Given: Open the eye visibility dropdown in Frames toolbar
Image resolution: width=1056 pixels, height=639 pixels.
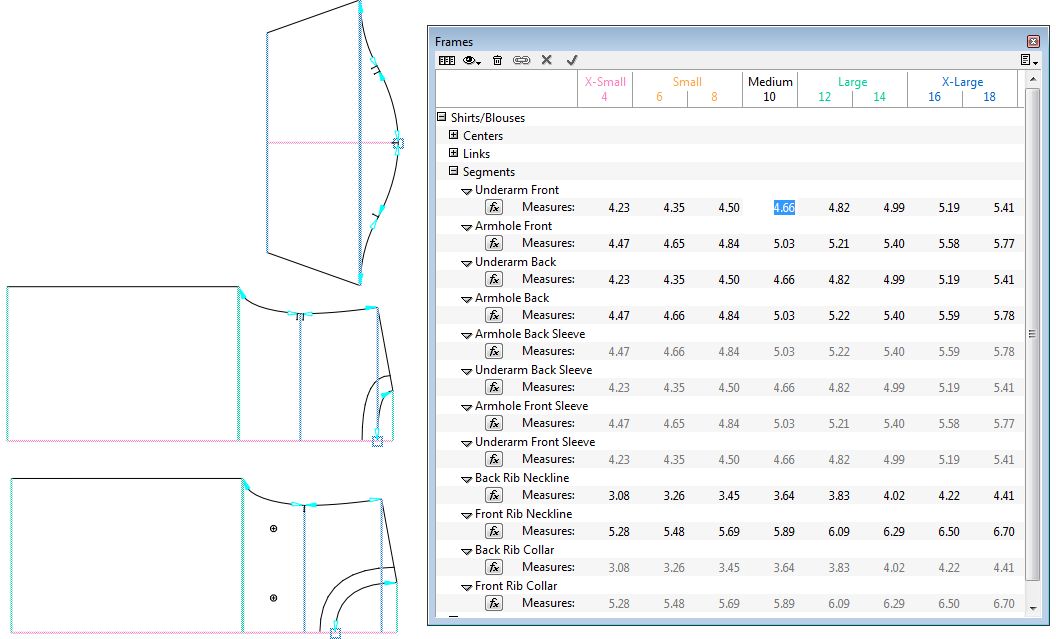Looking at the screenshot, I should click(x=472, y=61).
